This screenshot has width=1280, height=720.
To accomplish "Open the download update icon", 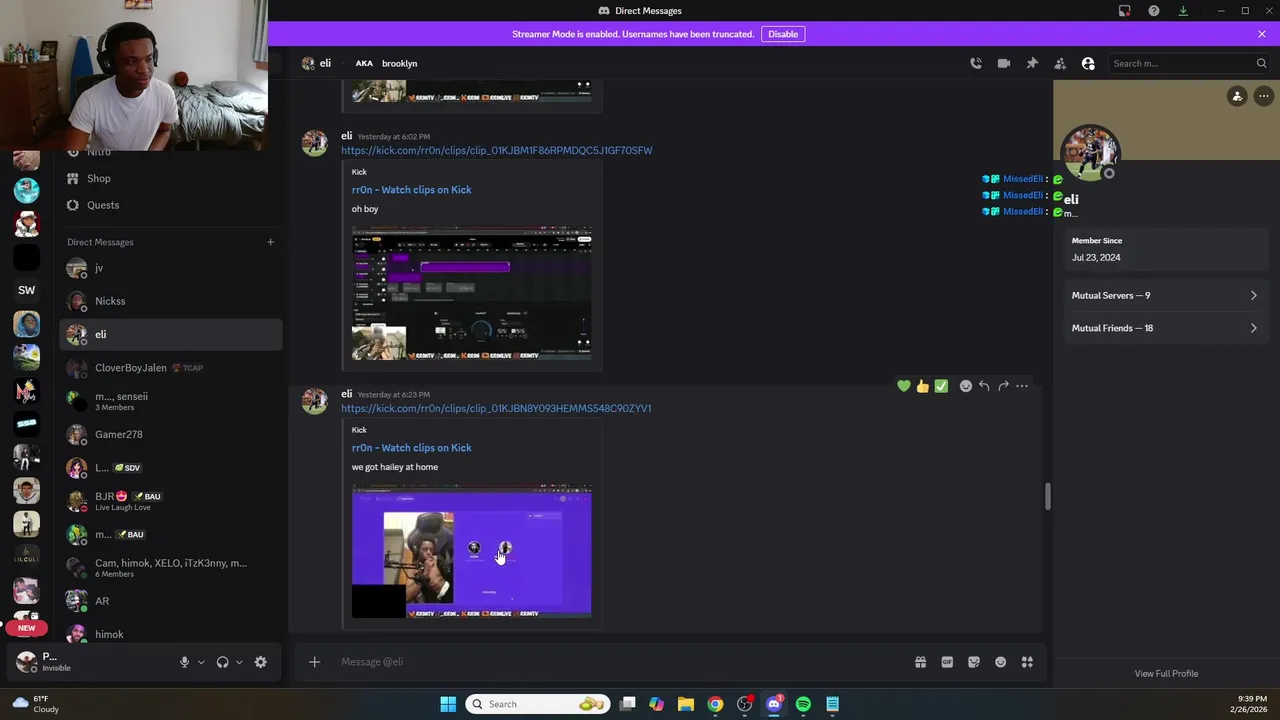I will [x=1183, y=11].
